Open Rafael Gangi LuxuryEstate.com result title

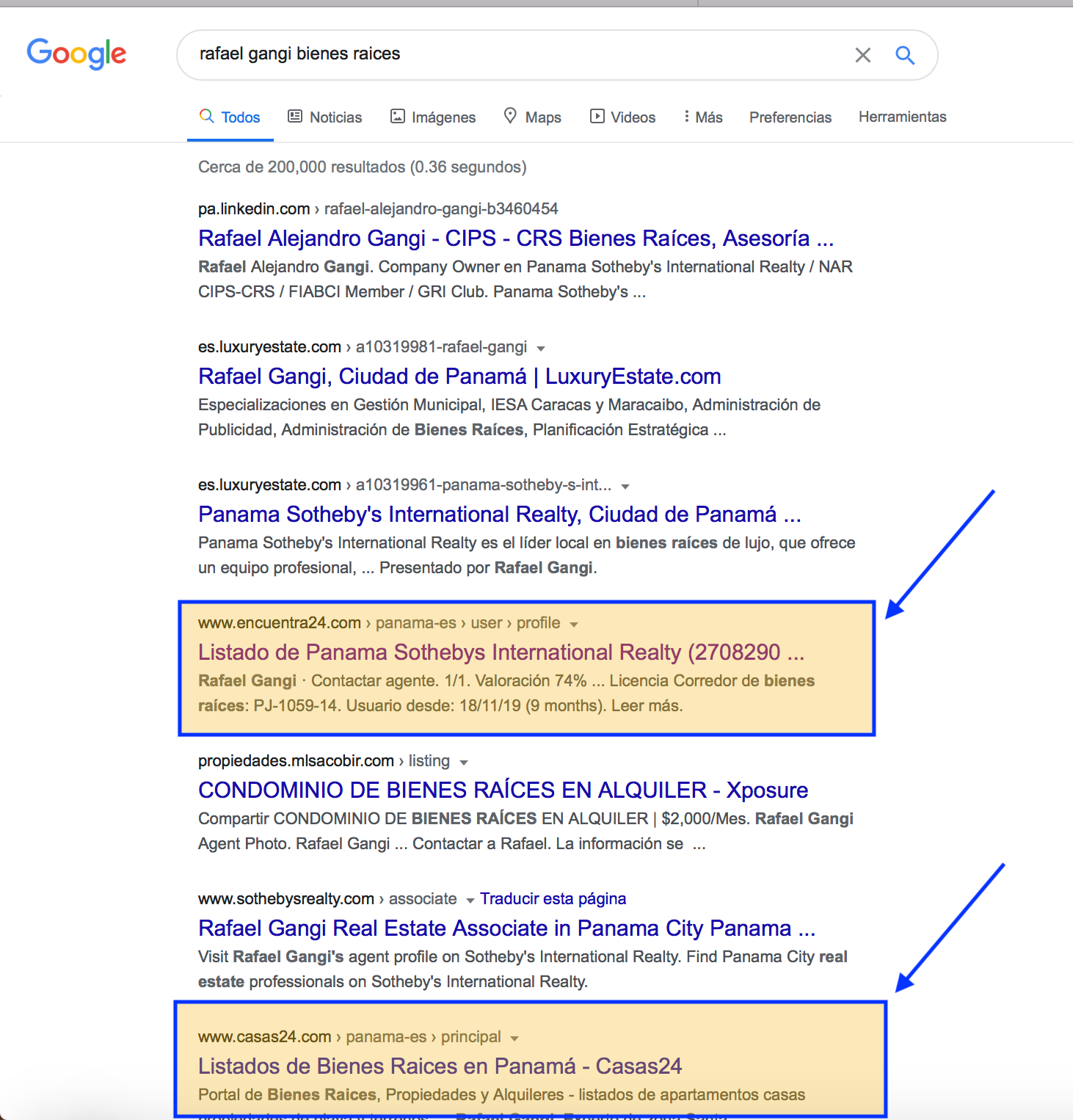pyautogui.click(x=459, y=377)
